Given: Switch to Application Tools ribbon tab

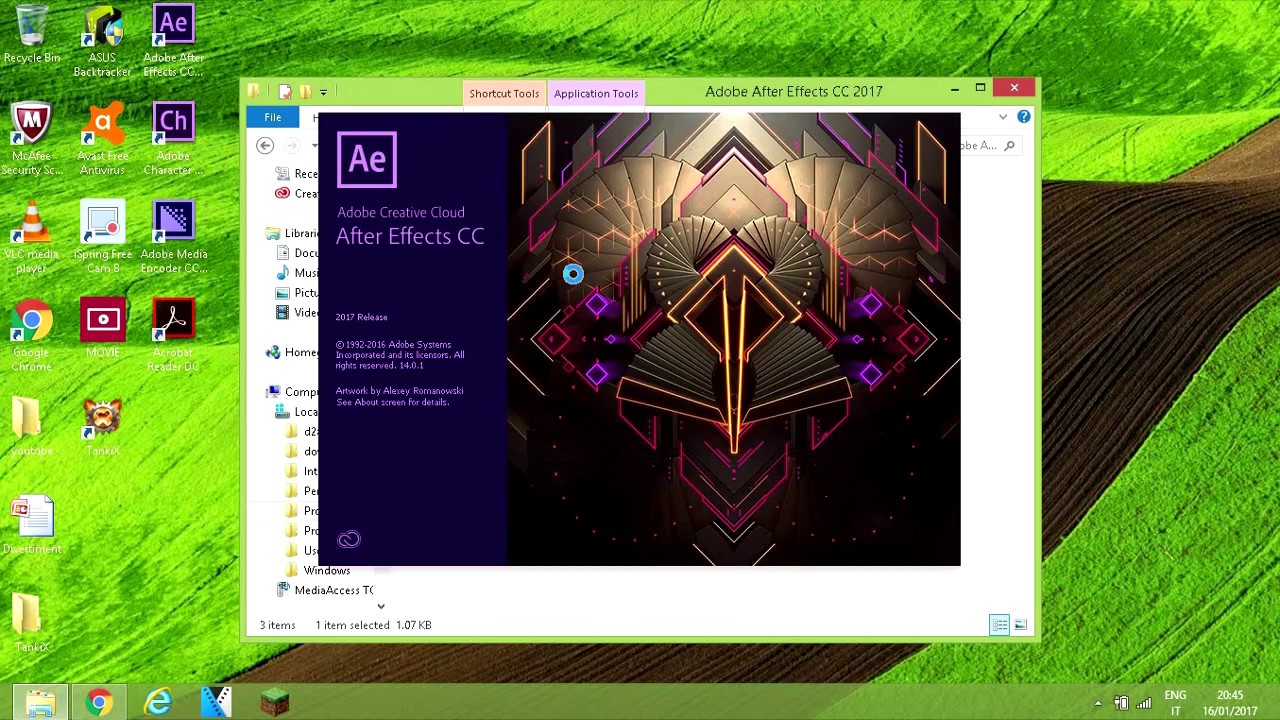Looking at the screenshot, I should click(596, 94).
